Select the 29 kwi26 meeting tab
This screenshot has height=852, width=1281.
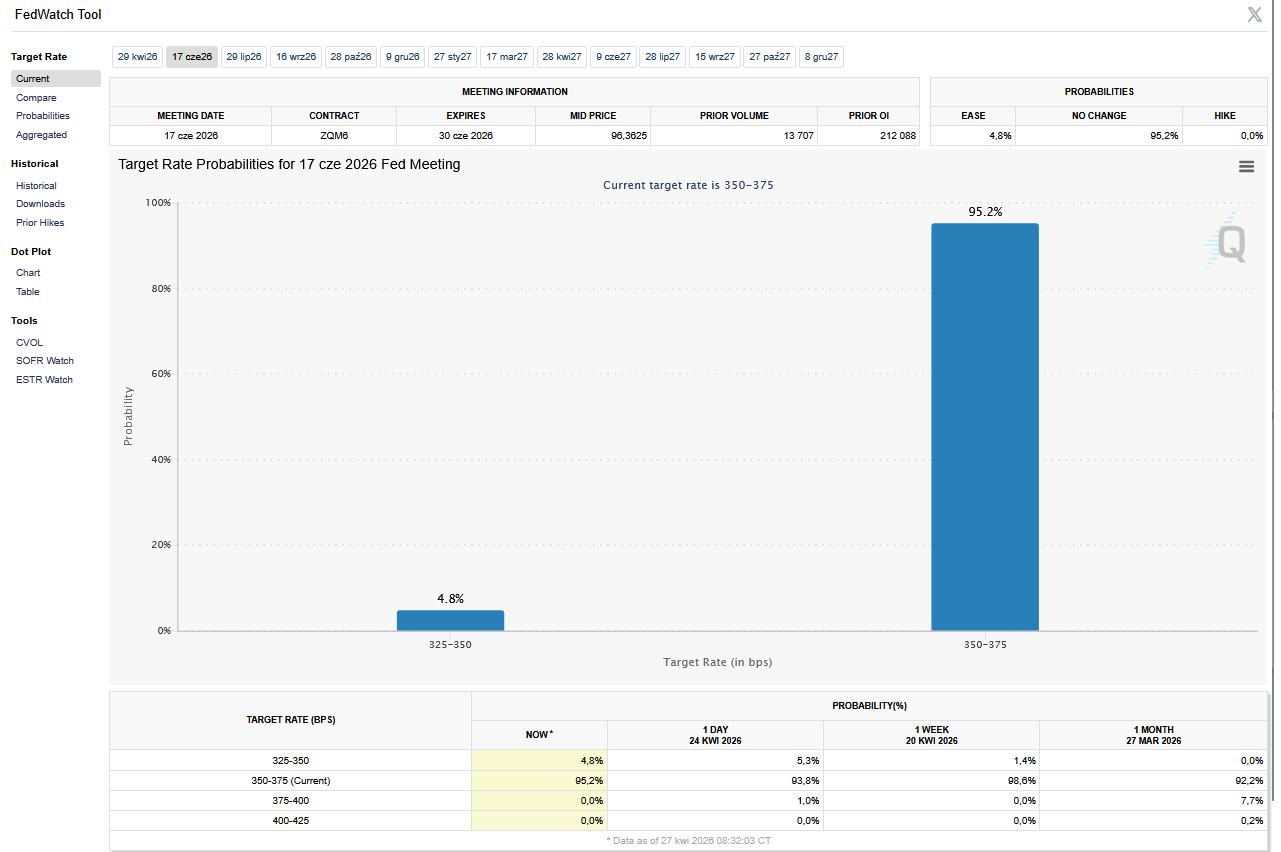pyautogui.click(x=137, y=57)
